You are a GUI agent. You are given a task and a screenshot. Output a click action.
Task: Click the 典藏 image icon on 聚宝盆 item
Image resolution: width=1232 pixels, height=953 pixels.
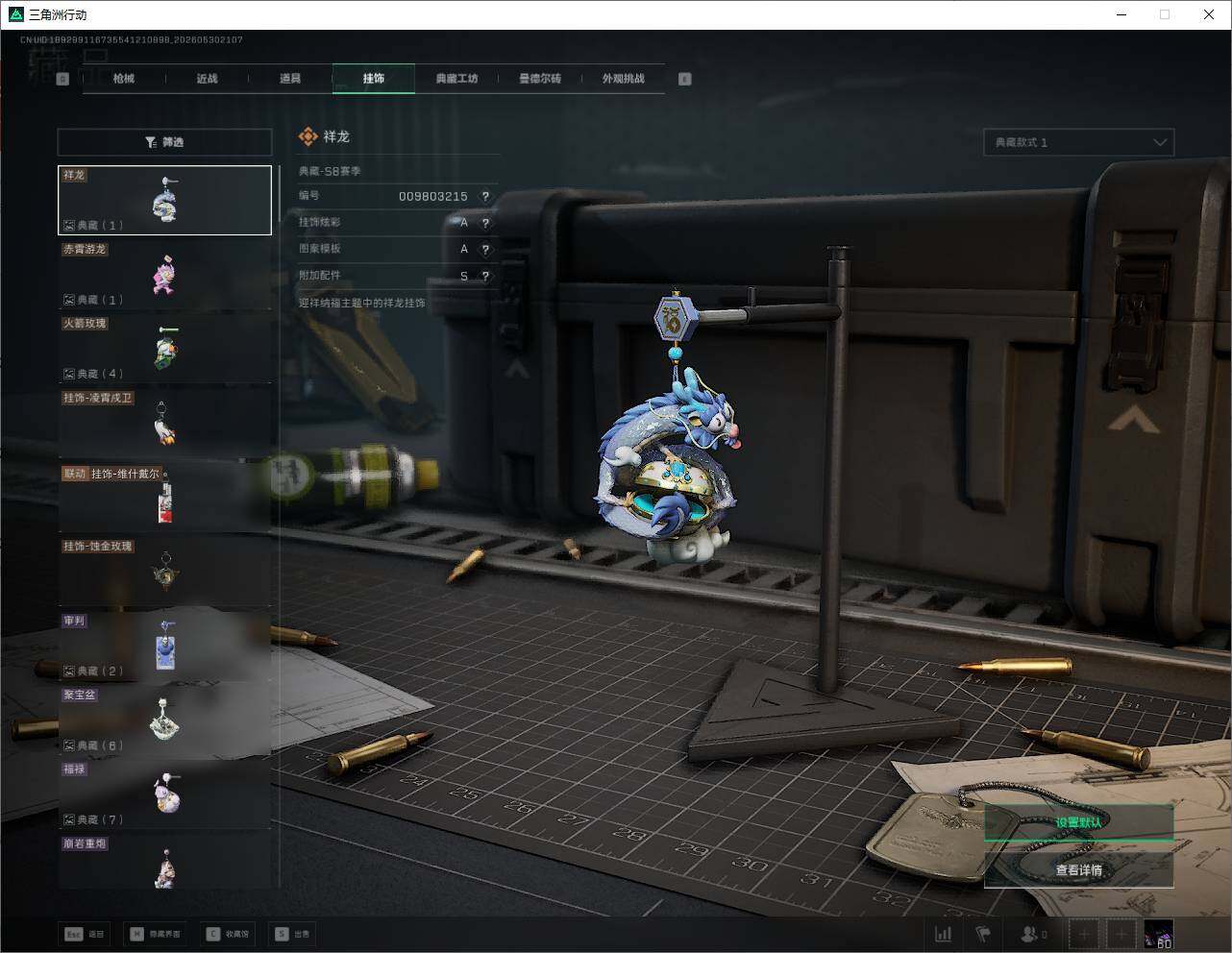69,745
